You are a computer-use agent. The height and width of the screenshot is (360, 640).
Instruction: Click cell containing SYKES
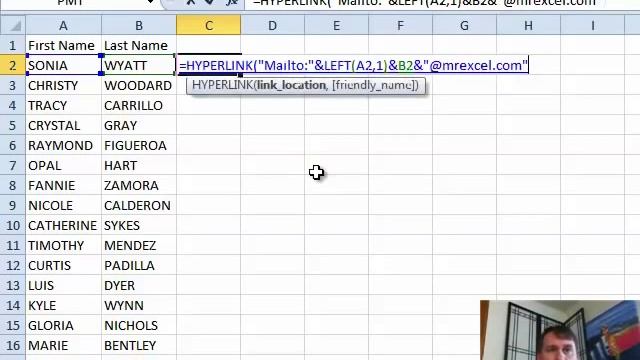point(139,225)
